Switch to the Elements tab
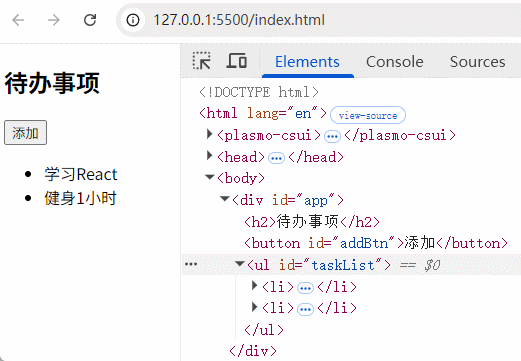The width and height of the screenshot is (521, 361). (307, 62)
